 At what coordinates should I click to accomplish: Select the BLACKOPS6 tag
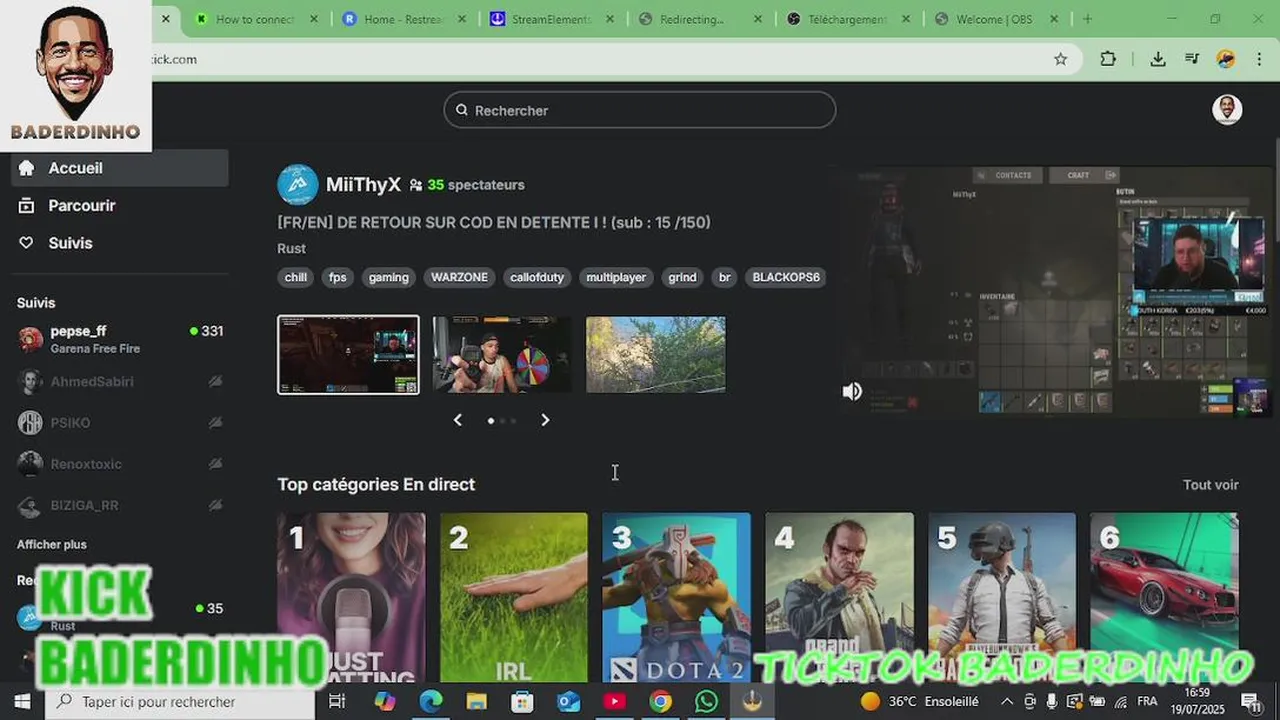pyautogui.click(x=786, y=277)
